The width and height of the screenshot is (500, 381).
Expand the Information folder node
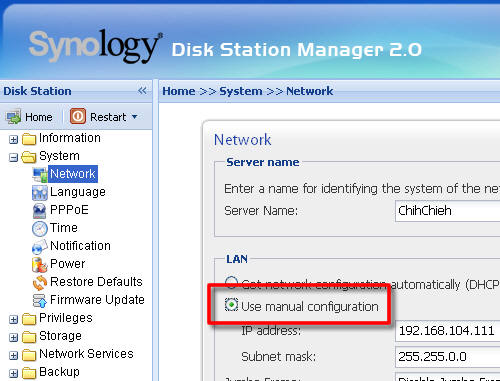(13, 139)
